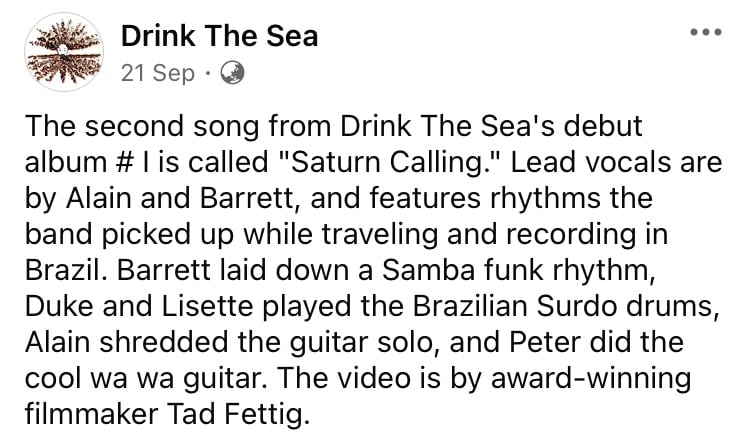Click the word award-winning
The height and width of the screenshot is (444, 750).
click(591, 378)
